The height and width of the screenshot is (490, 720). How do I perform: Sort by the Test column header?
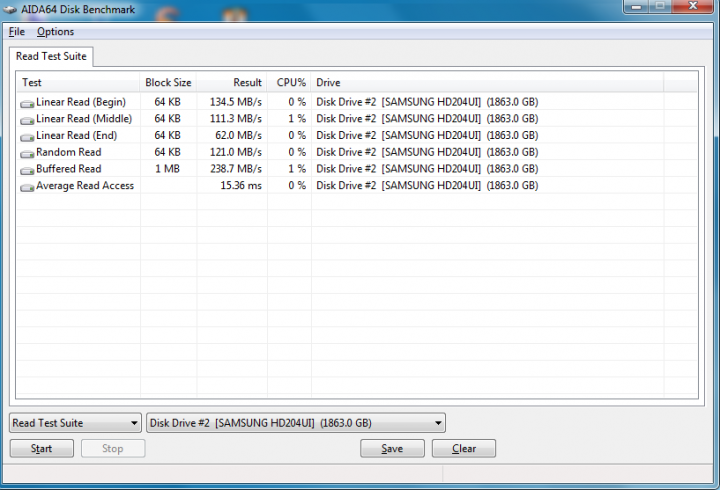coord(78,83)
